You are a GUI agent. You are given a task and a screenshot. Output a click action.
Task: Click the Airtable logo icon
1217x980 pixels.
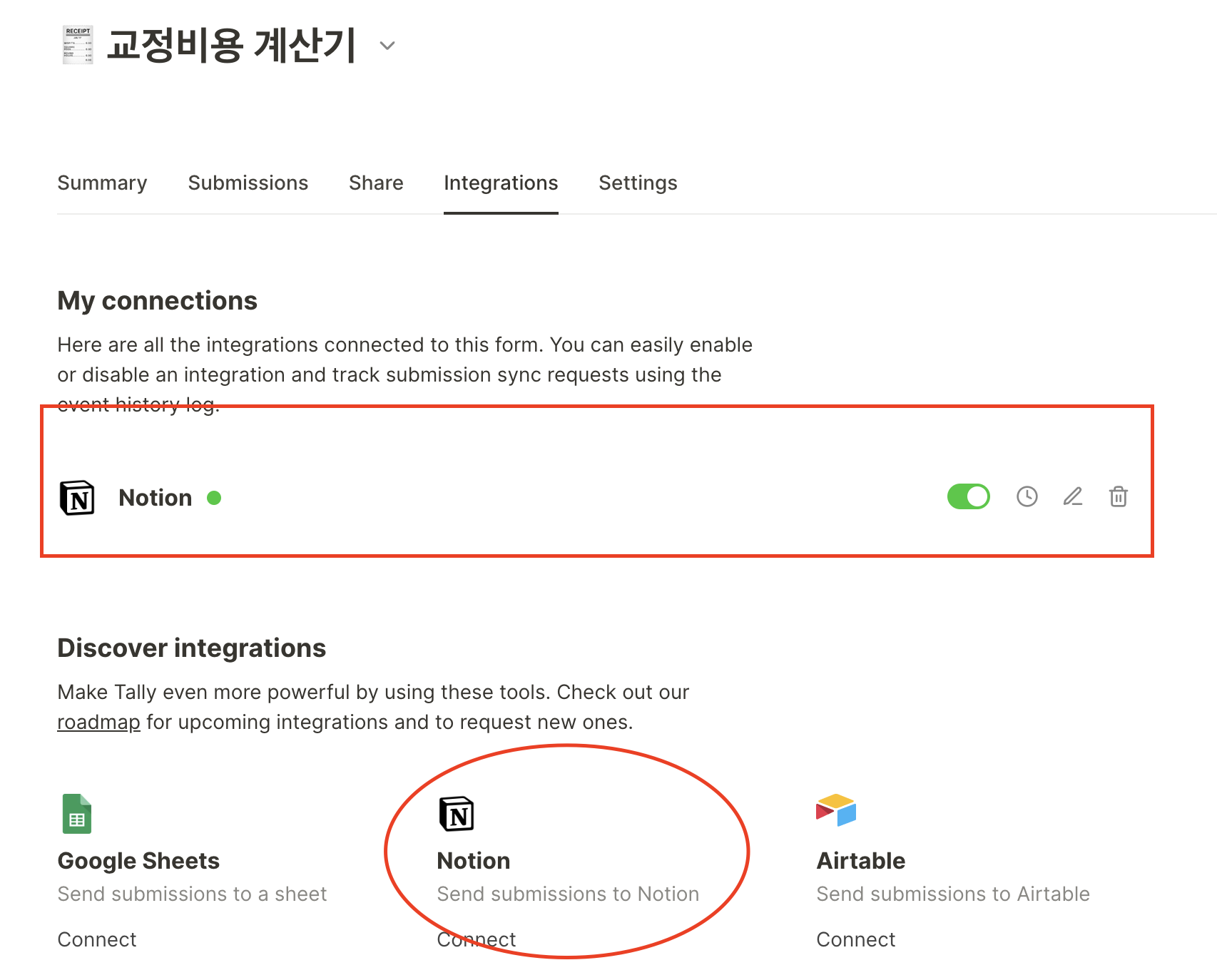tap(836, 810)
